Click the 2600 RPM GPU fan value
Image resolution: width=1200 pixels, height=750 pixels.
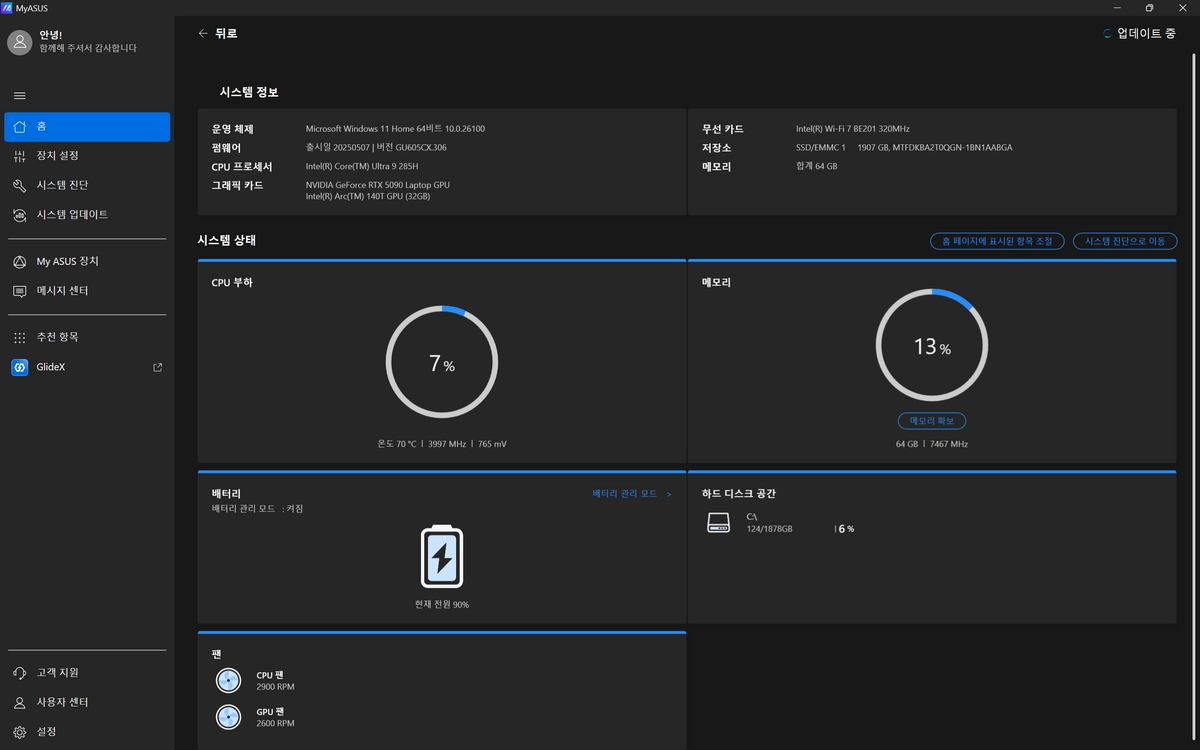[275, 723]
